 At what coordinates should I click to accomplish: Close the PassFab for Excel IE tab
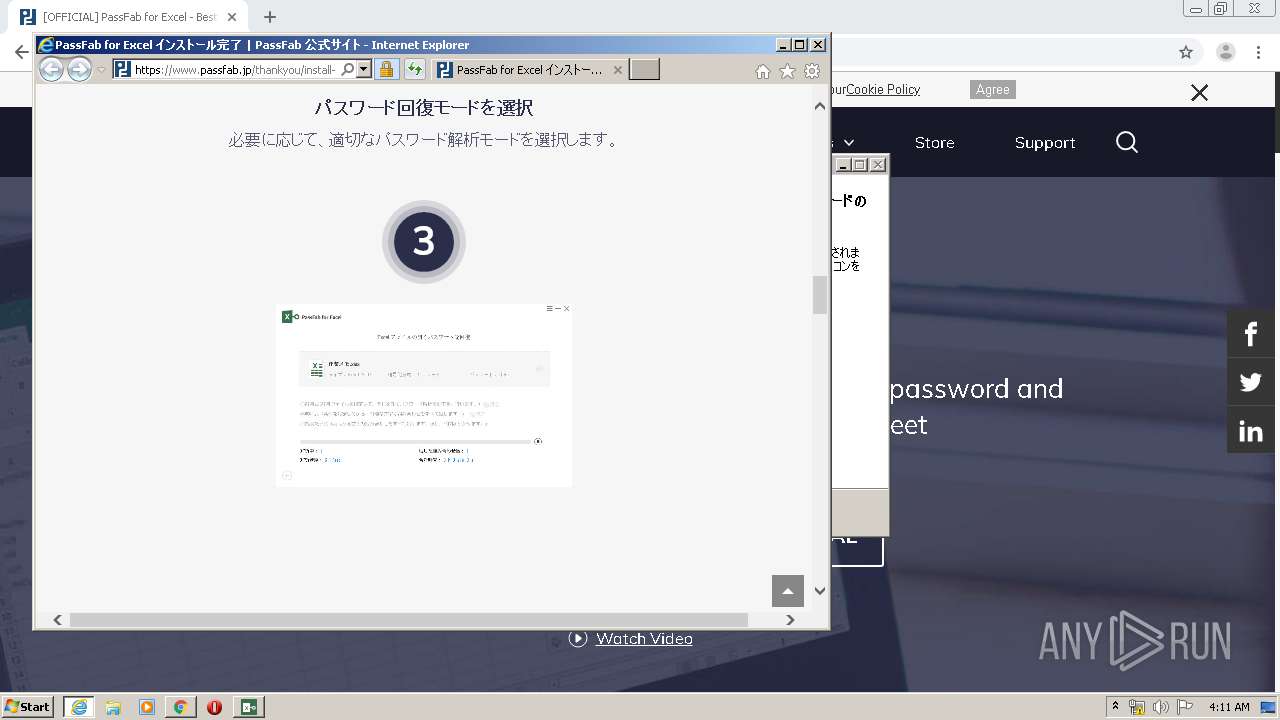pos(617,70)
